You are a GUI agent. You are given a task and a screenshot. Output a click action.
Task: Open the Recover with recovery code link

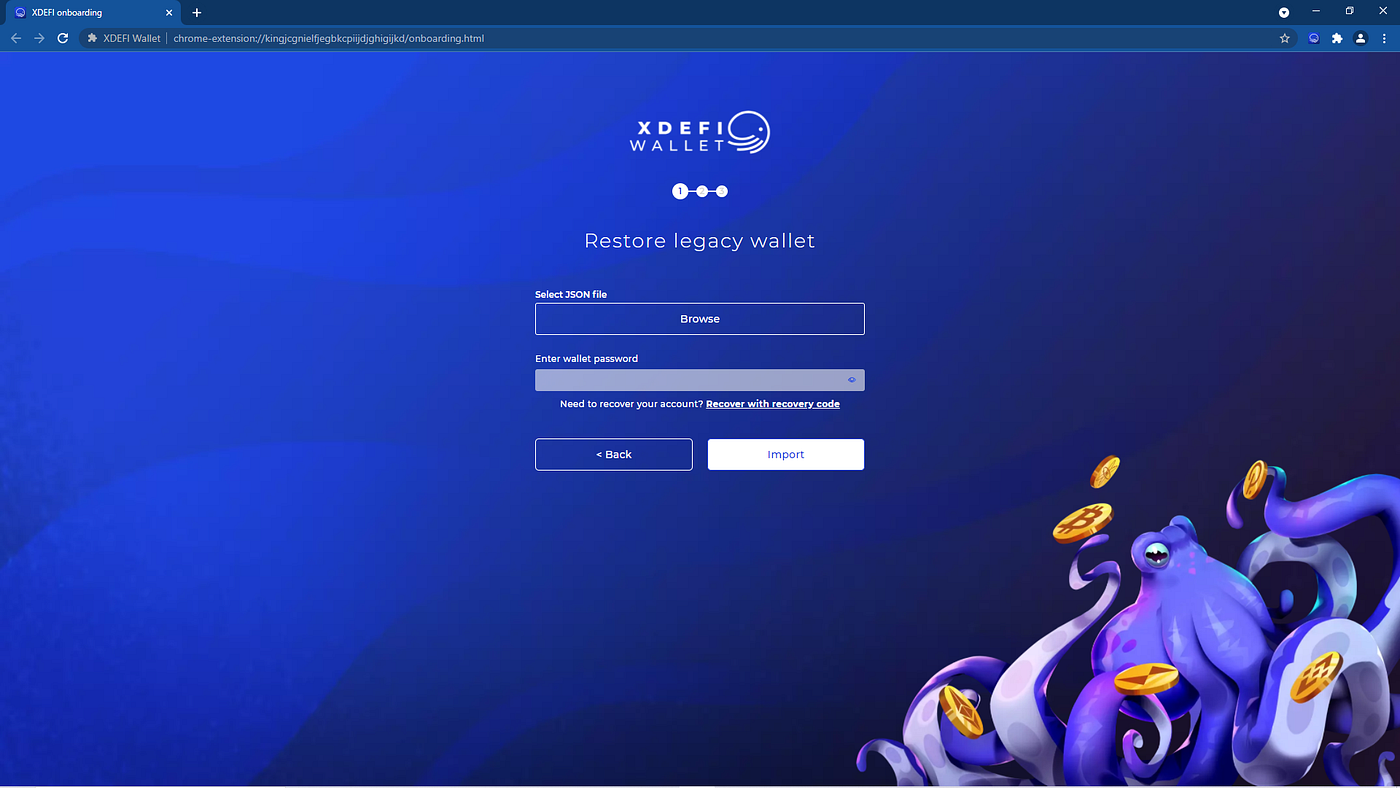pos(773,404)
